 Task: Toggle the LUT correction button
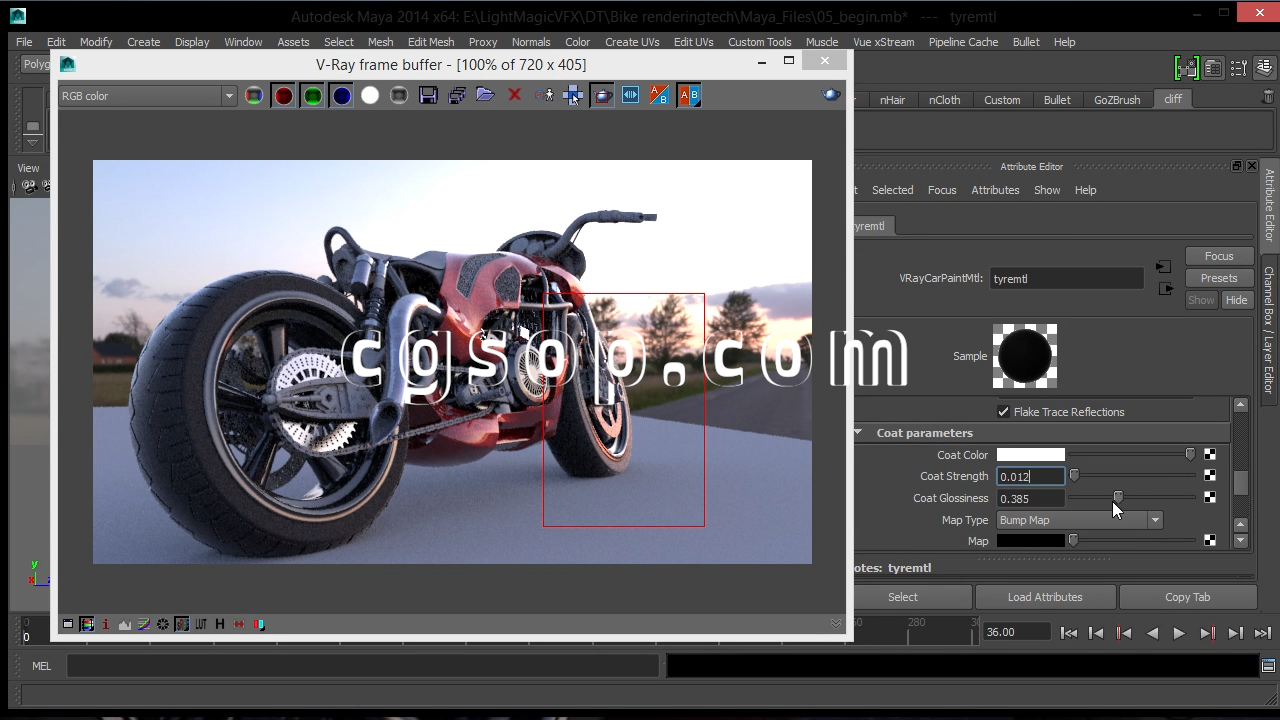201,624
